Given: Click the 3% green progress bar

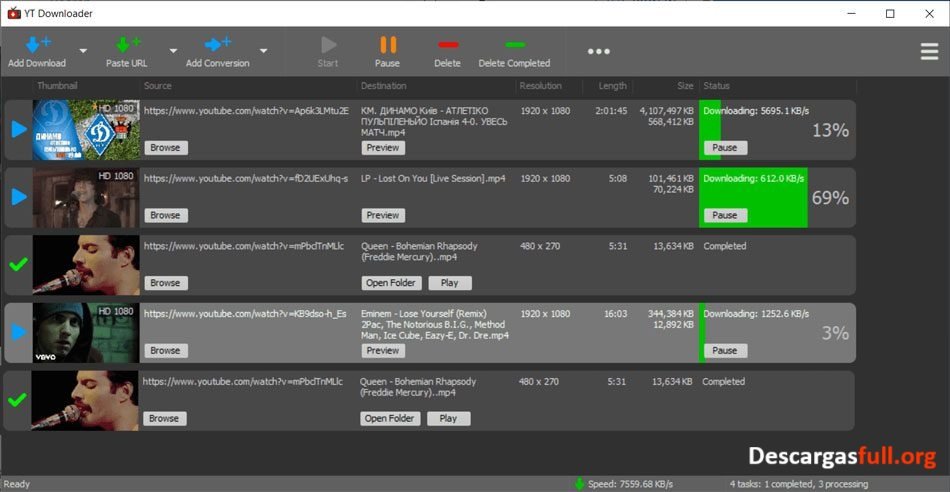Looking at the screenshot, I should click(x=702, y=333).
